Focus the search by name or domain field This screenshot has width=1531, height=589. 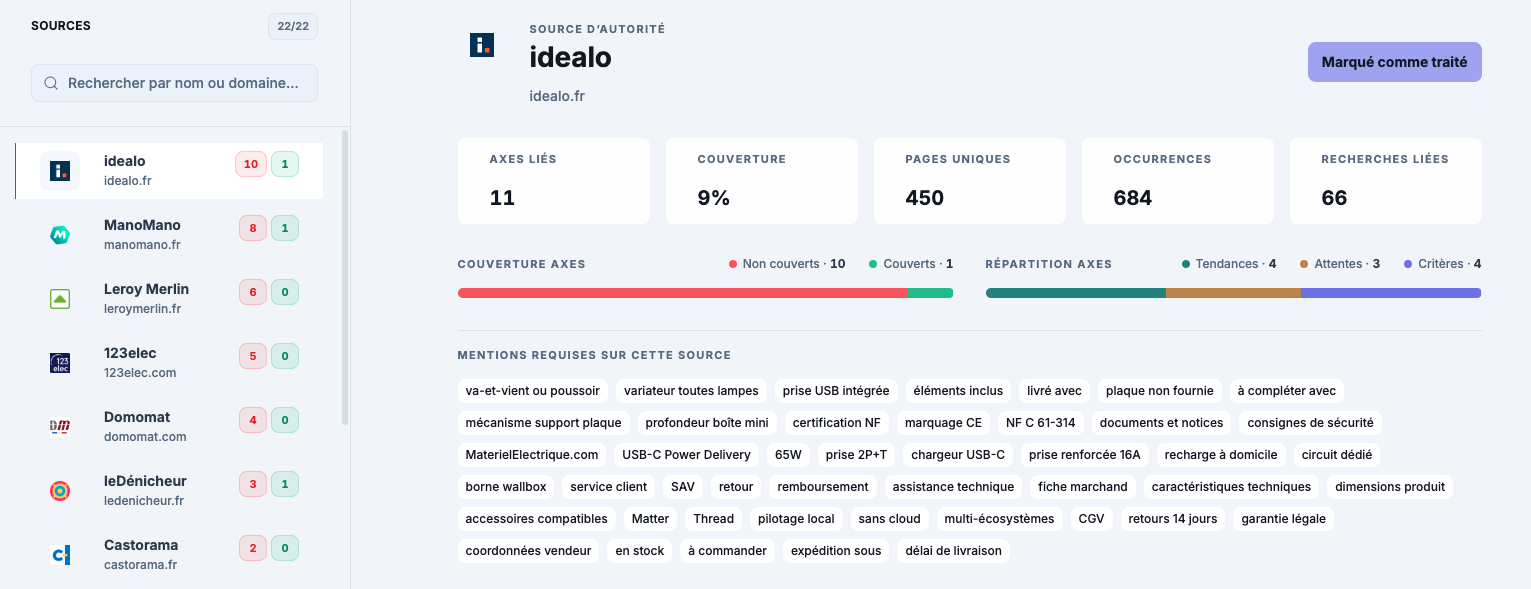coord(174,83)
